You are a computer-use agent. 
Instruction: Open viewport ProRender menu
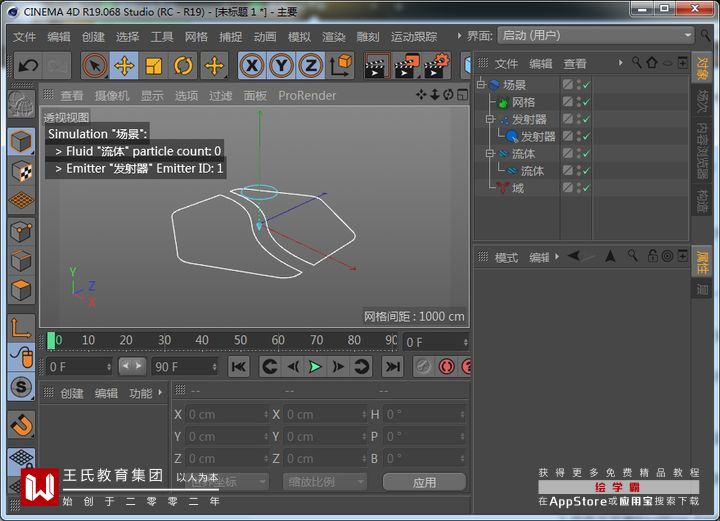[307, 95]
